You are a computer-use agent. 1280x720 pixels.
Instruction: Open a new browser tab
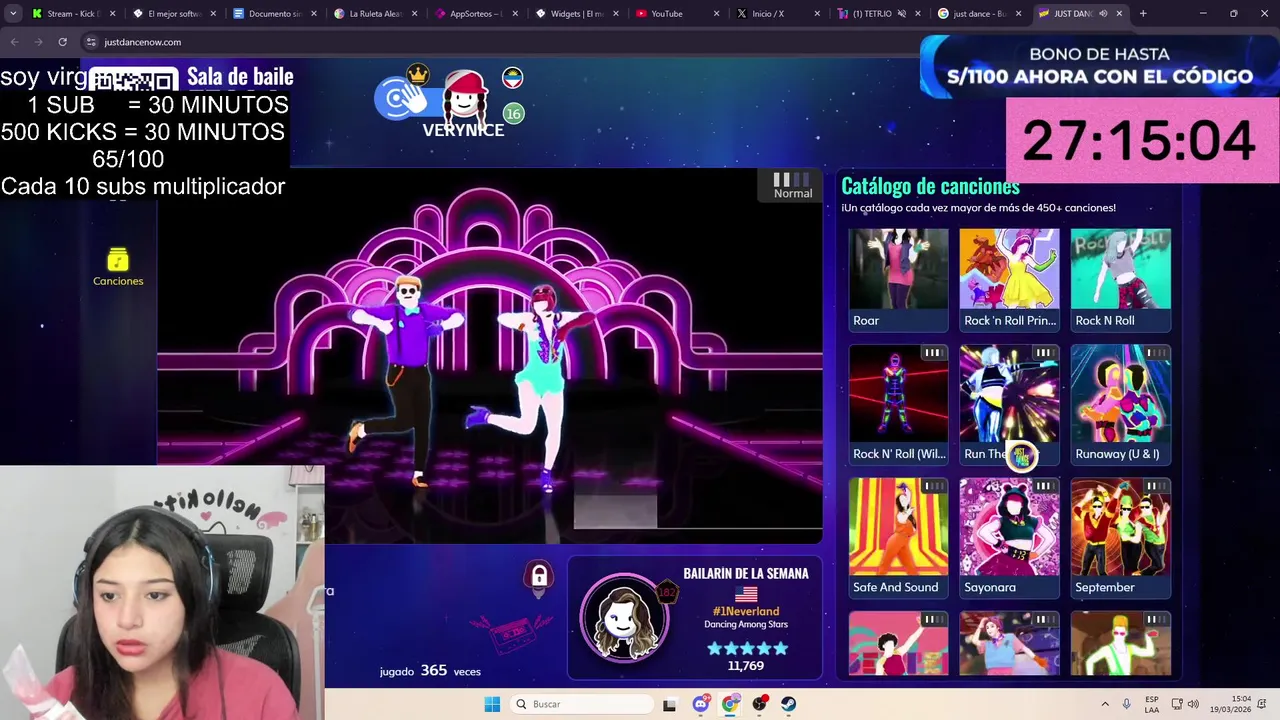(1143, 14)
